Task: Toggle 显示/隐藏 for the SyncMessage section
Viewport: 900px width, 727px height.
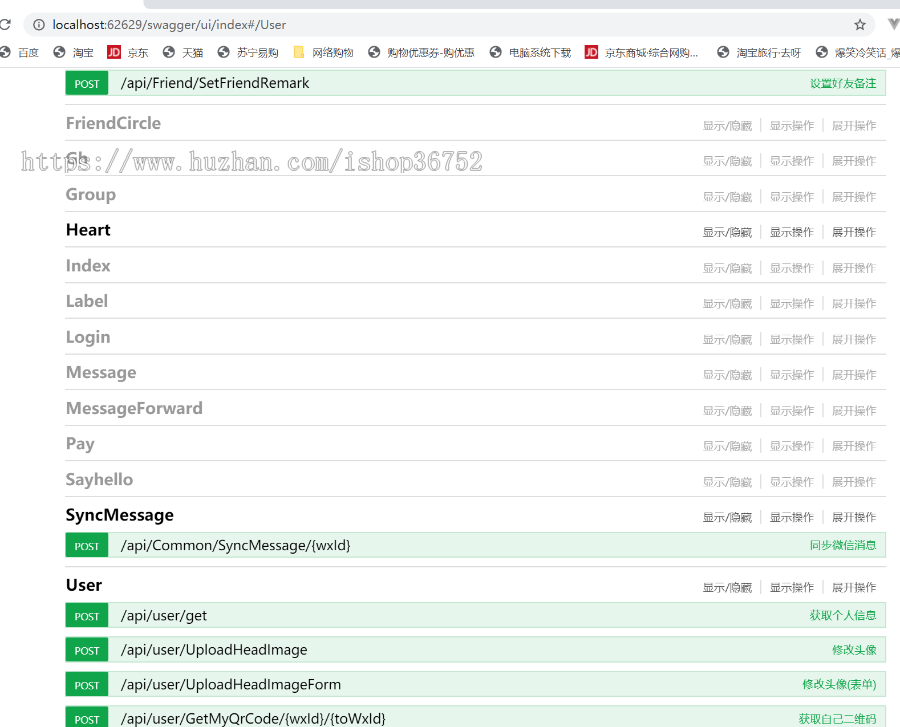Action: pos(727,517)
